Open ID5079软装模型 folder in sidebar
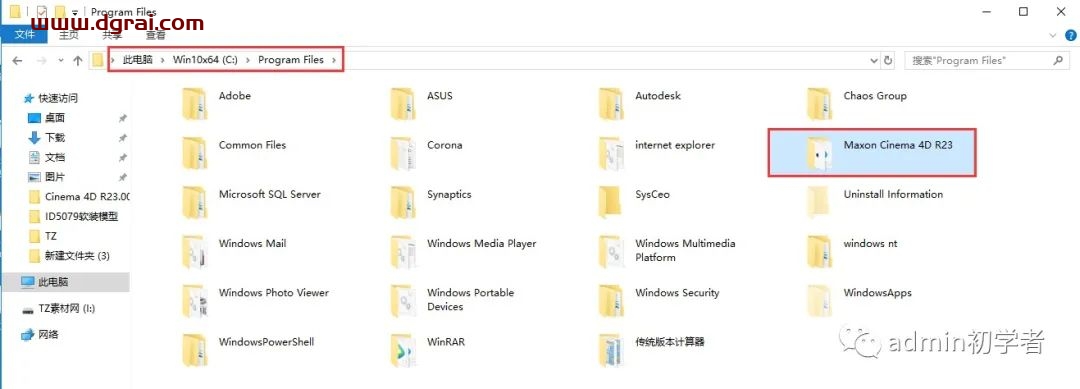This screenshot has width=1080, height=389. tap(74, 216)
